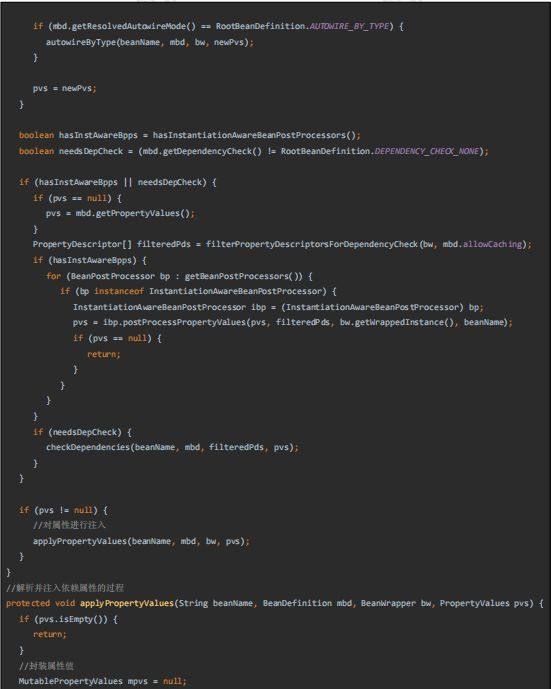The image size is (551, 689).
Task: Click the 'for' loop keyword
Action: pyautogui.click(x=53, y=276)
